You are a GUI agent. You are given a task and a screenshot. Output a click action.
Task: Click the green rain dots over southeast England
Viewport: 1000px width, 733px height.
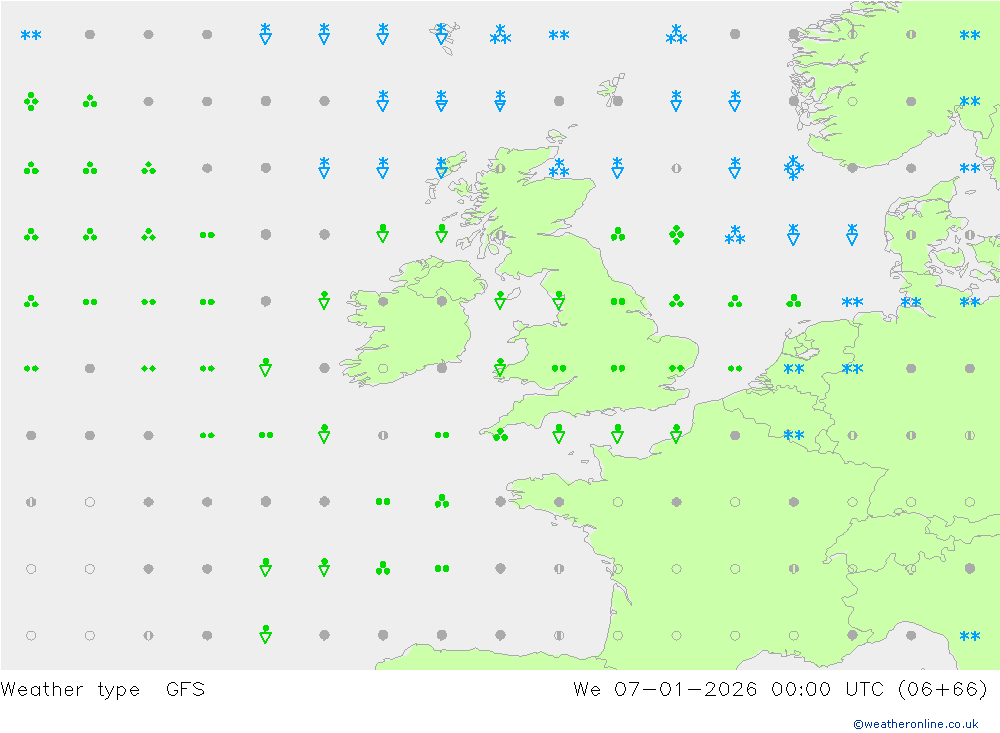click(676, 368)
